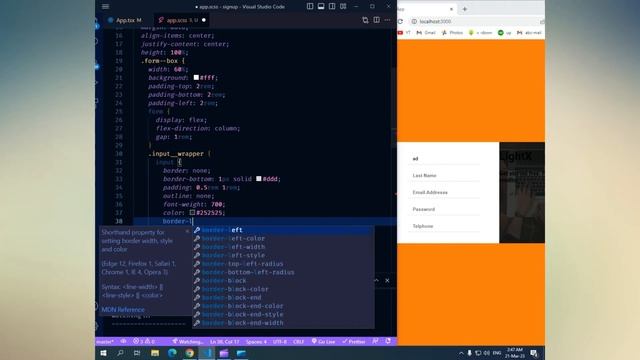The image size is (640, 360).
Task: Click the Last Name input field
Action: (x=445, y=176)
